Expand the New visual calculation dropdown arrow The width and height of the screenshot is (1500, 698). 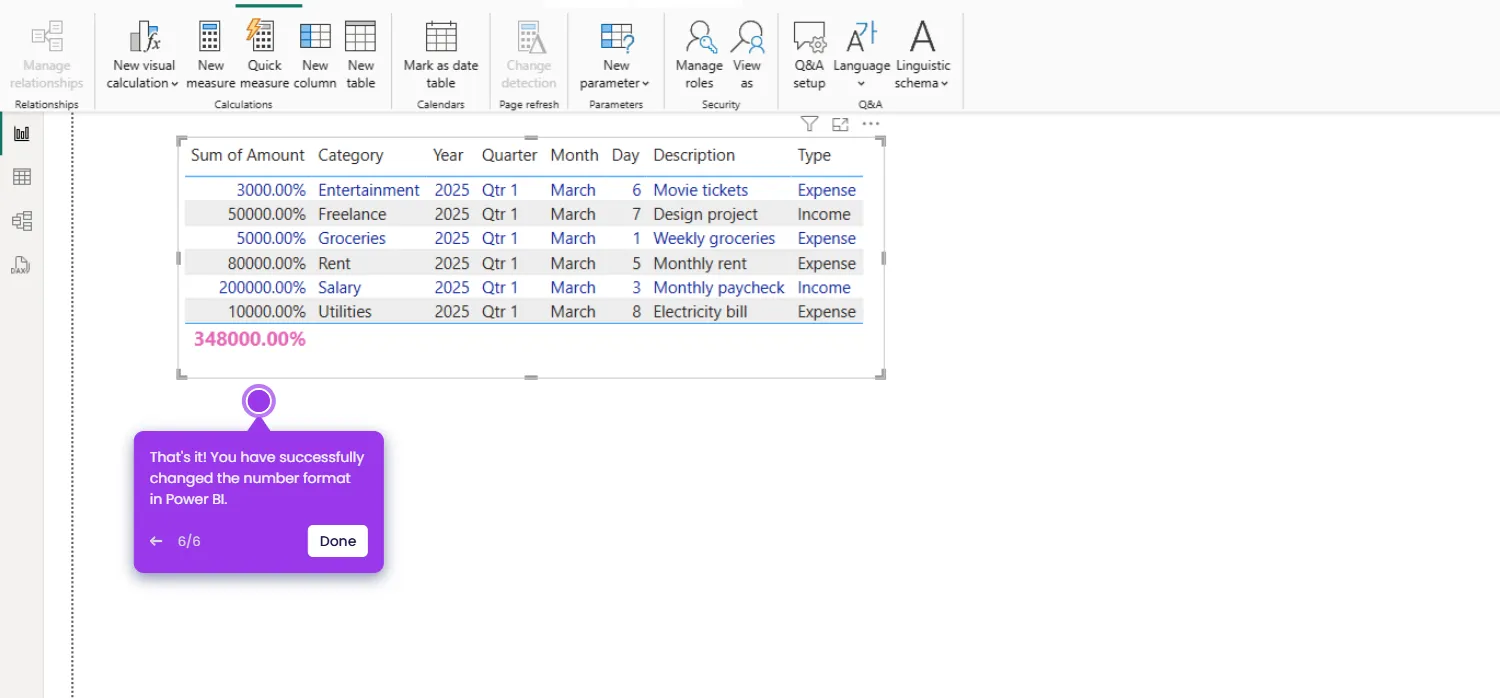174,84
